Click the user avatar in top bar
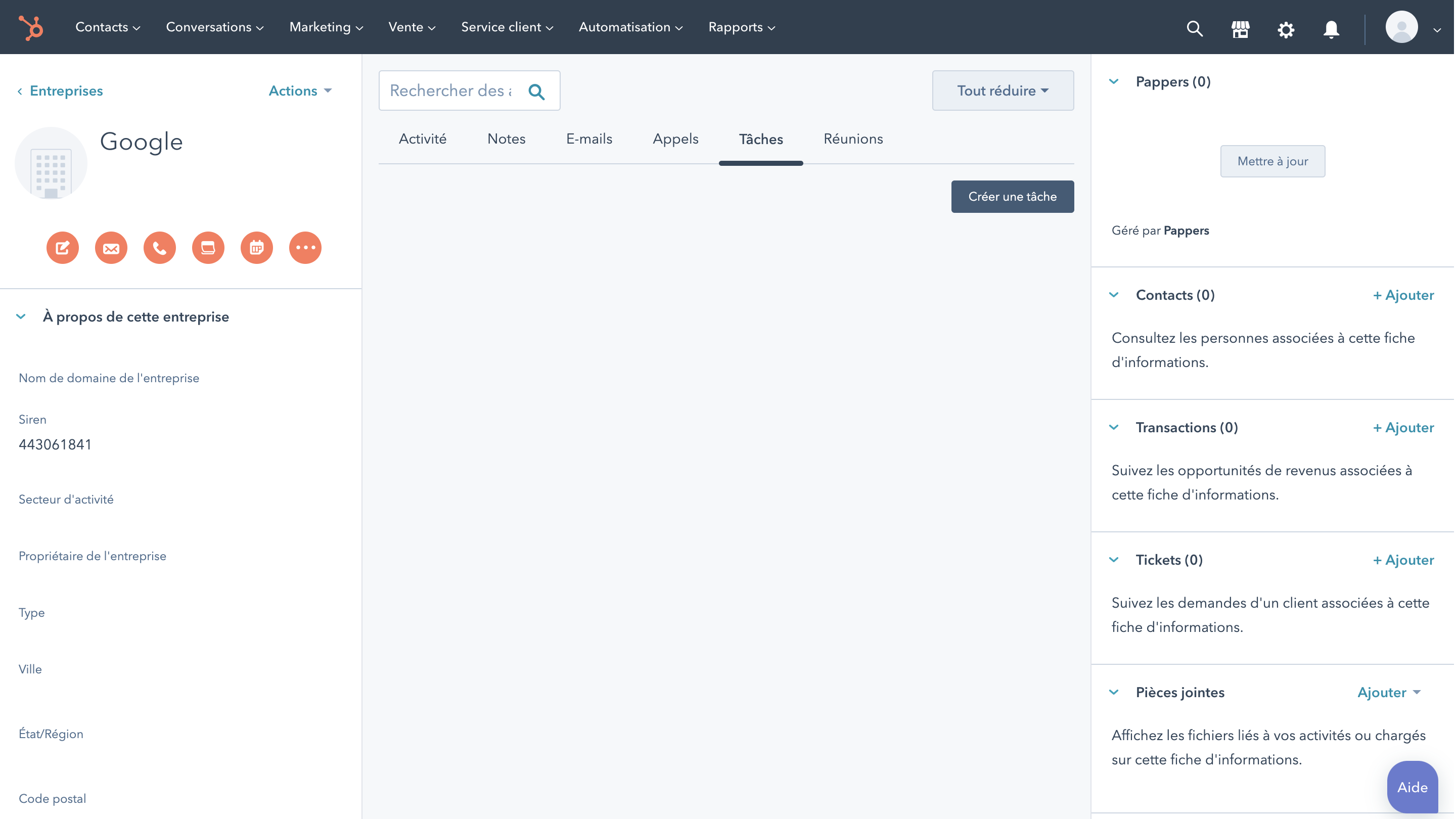Image resolution: width=1456 pixels, height=819 pixels. (1401, 27)
